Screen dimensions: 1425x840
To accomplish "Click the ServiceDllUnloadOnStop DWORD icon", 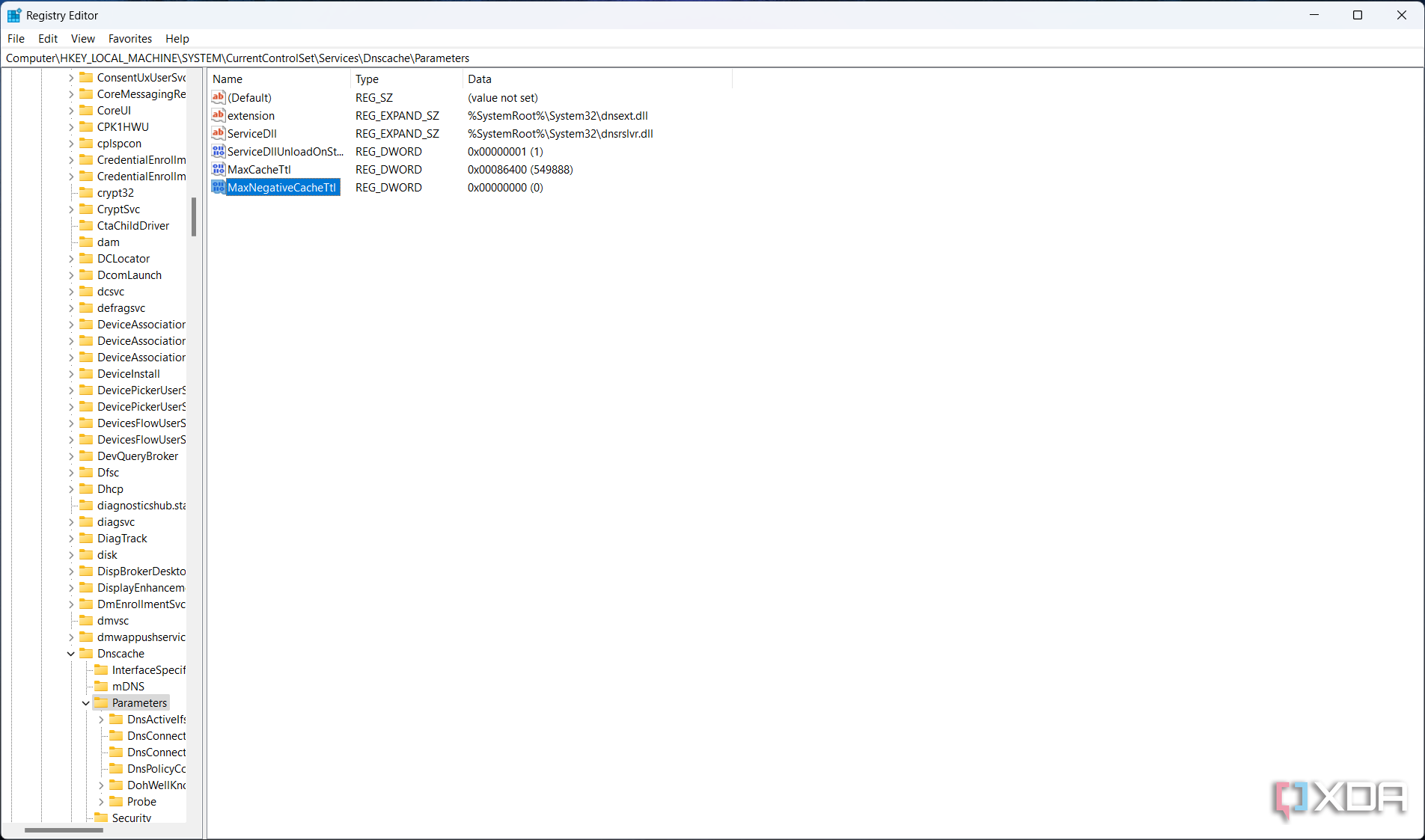I will pos(219,151).
